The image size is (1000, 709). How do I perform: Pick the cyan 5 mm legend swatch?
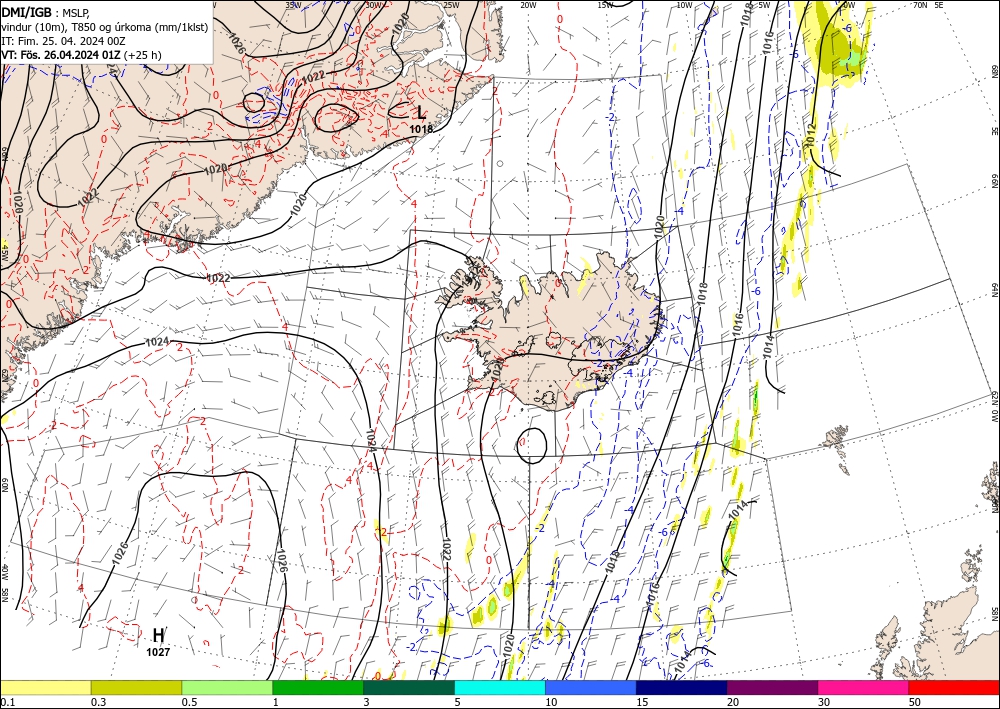[500, 687]
